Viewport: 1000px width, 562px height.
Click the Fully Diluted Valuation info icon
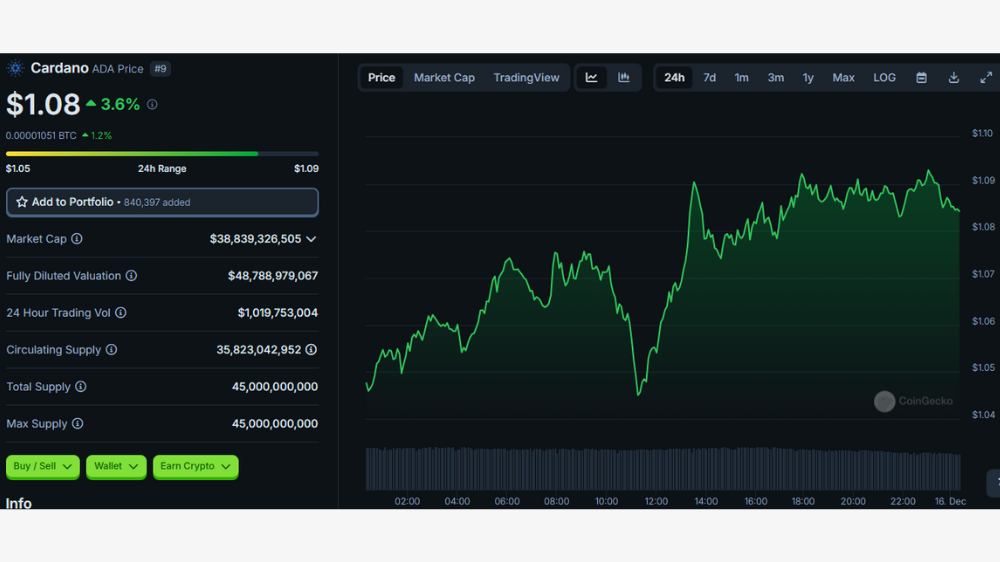pos(131,276)
